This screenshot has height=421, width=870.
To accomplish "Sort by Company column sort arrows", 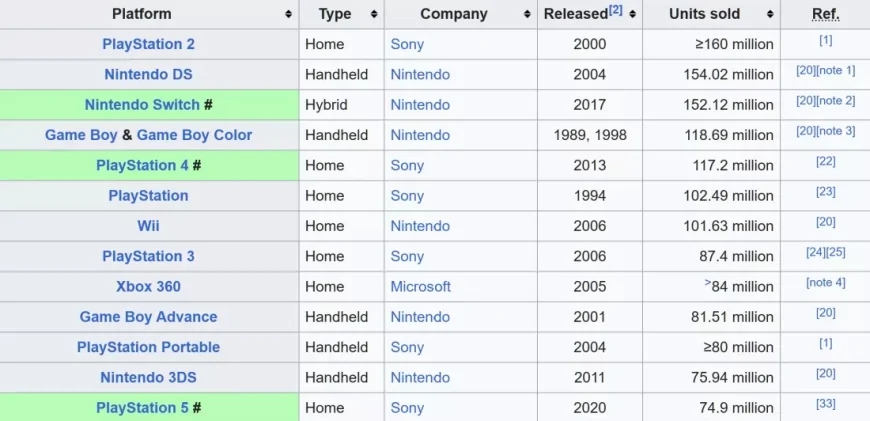I will tap(526, 14).
